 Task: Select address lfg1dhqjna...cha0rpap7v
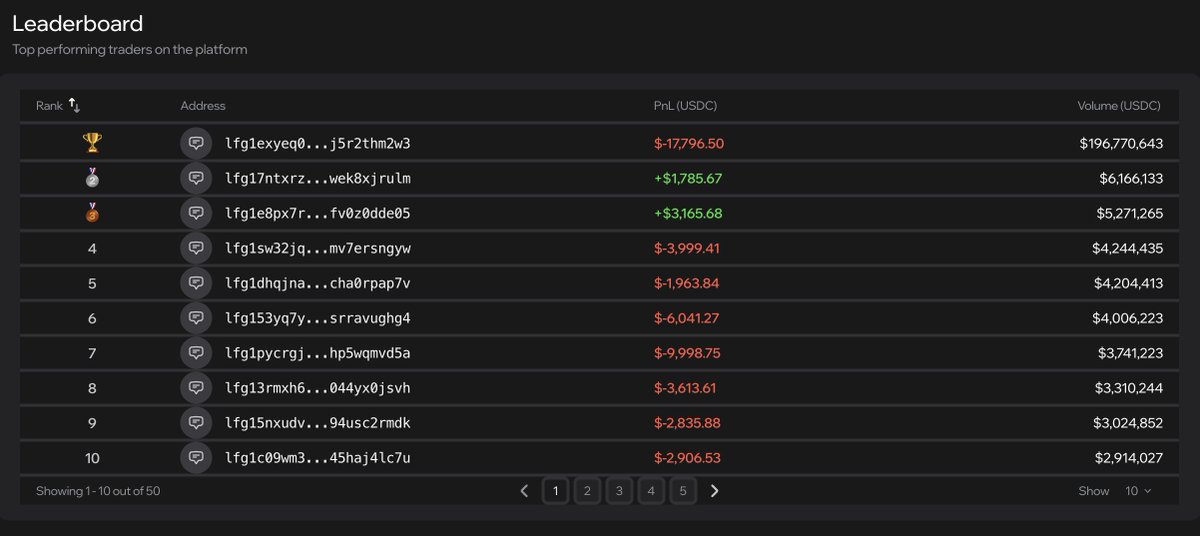318,283
